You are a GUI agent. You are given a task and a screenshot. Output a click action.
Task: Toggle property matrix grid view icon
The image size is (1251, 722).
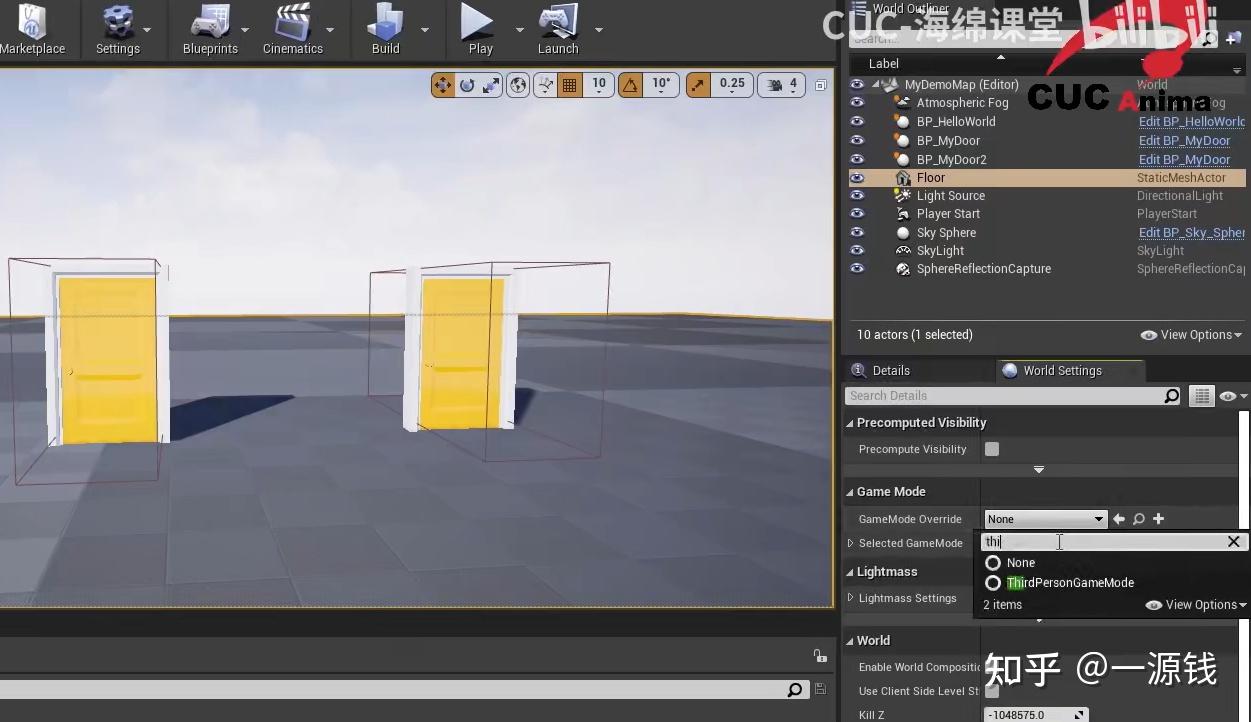click(1201, 396)
